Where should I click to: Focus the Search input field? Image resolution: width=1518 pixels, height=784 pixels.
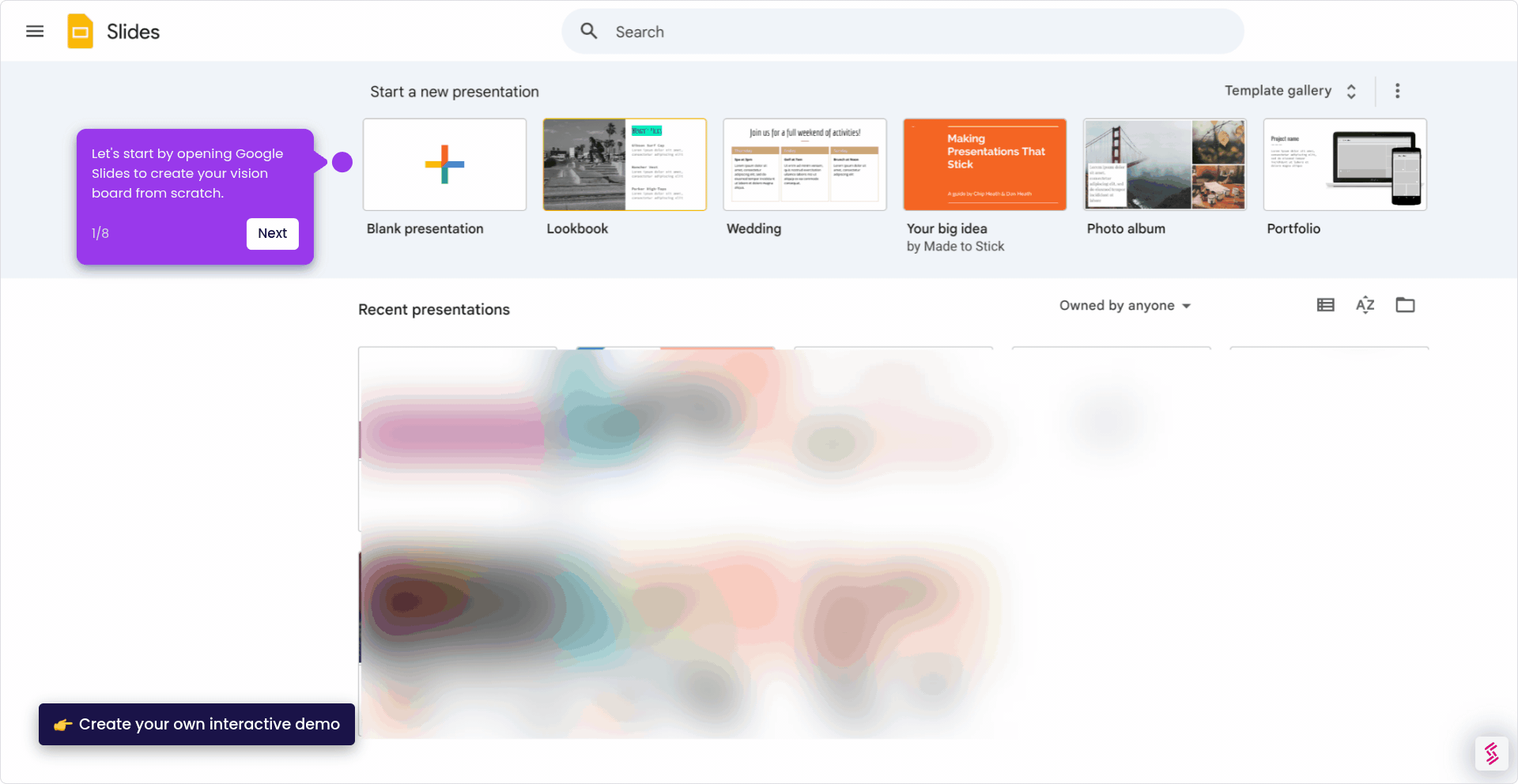pos(903,32)
